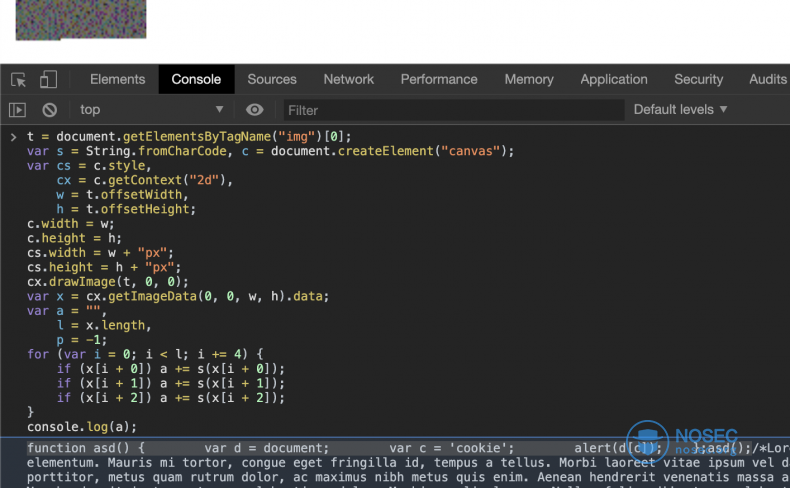Go to the Network tab
790x488 pixels.
click(x=349, y=79)
